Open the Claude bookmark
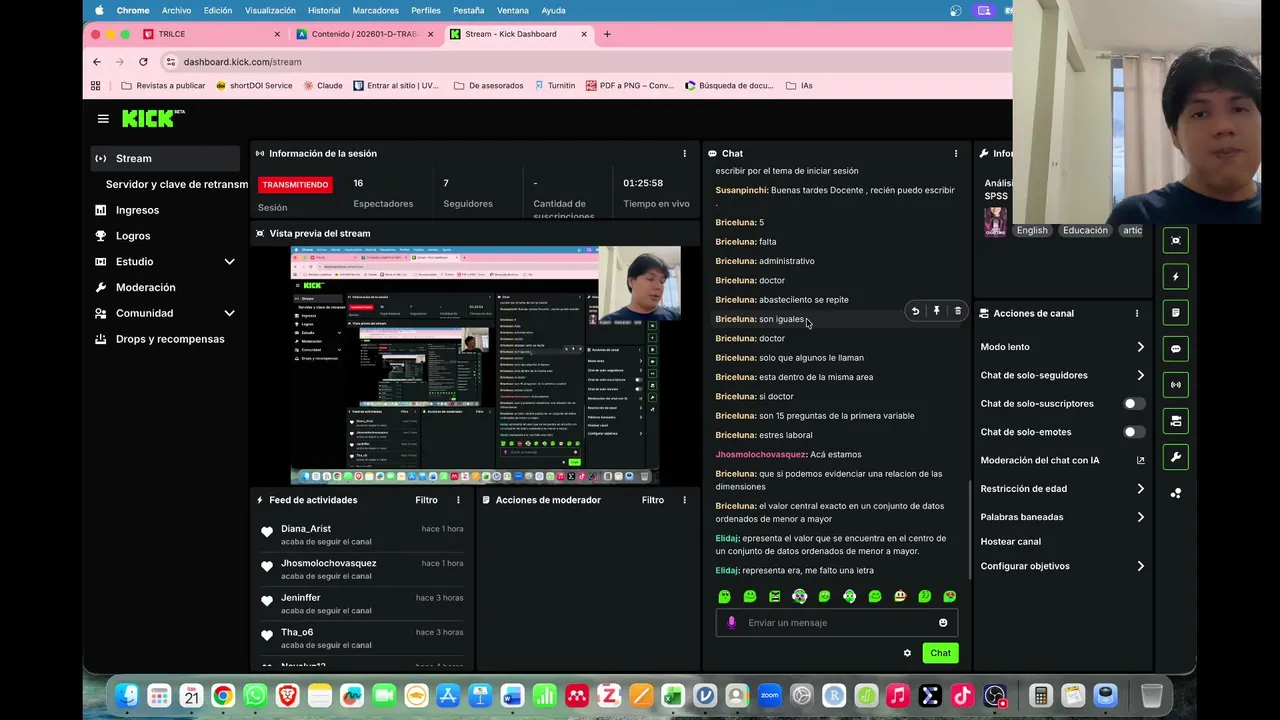This screenshot has width=1280, height=720. (x=323, y=86)
